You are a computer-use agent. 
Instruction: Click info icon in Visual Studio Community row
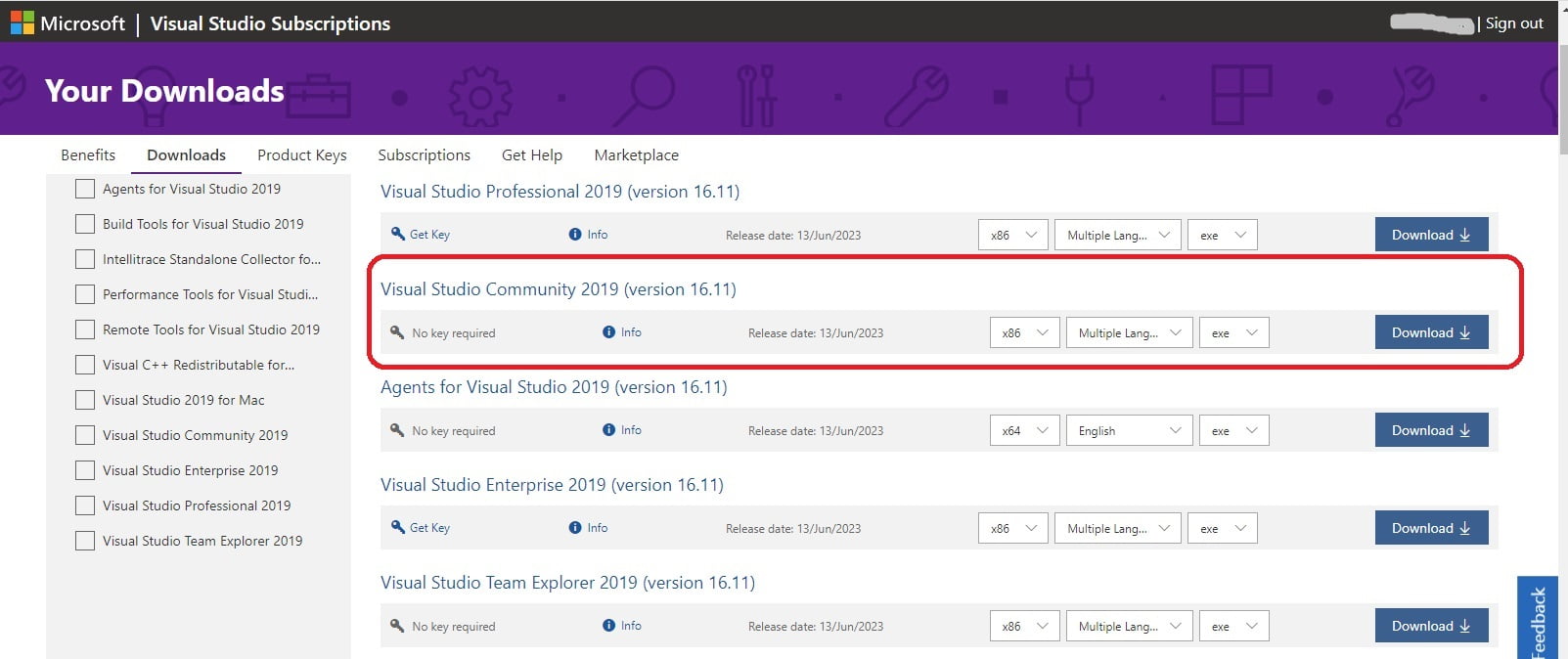[609, 332]
